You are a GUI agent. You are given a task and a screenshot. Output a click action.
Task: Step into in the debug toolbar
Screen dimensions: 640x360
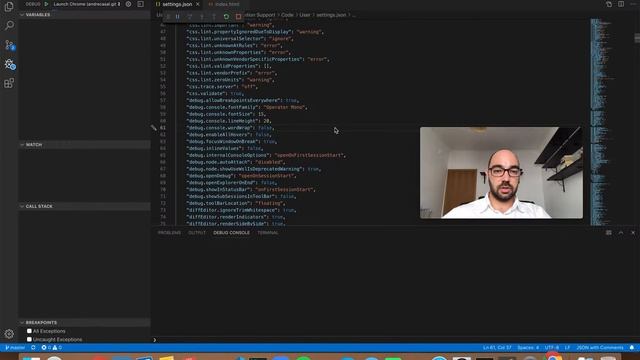(x=202, y=16)
